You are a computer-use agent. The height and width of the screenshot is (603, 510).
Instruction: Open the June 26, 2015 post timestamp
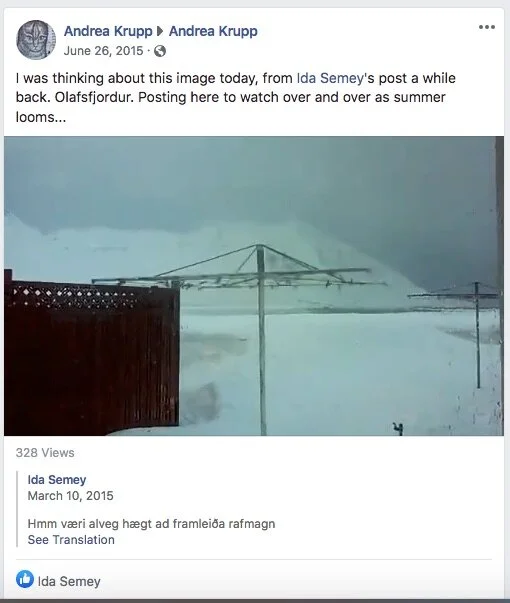point(103,51)
